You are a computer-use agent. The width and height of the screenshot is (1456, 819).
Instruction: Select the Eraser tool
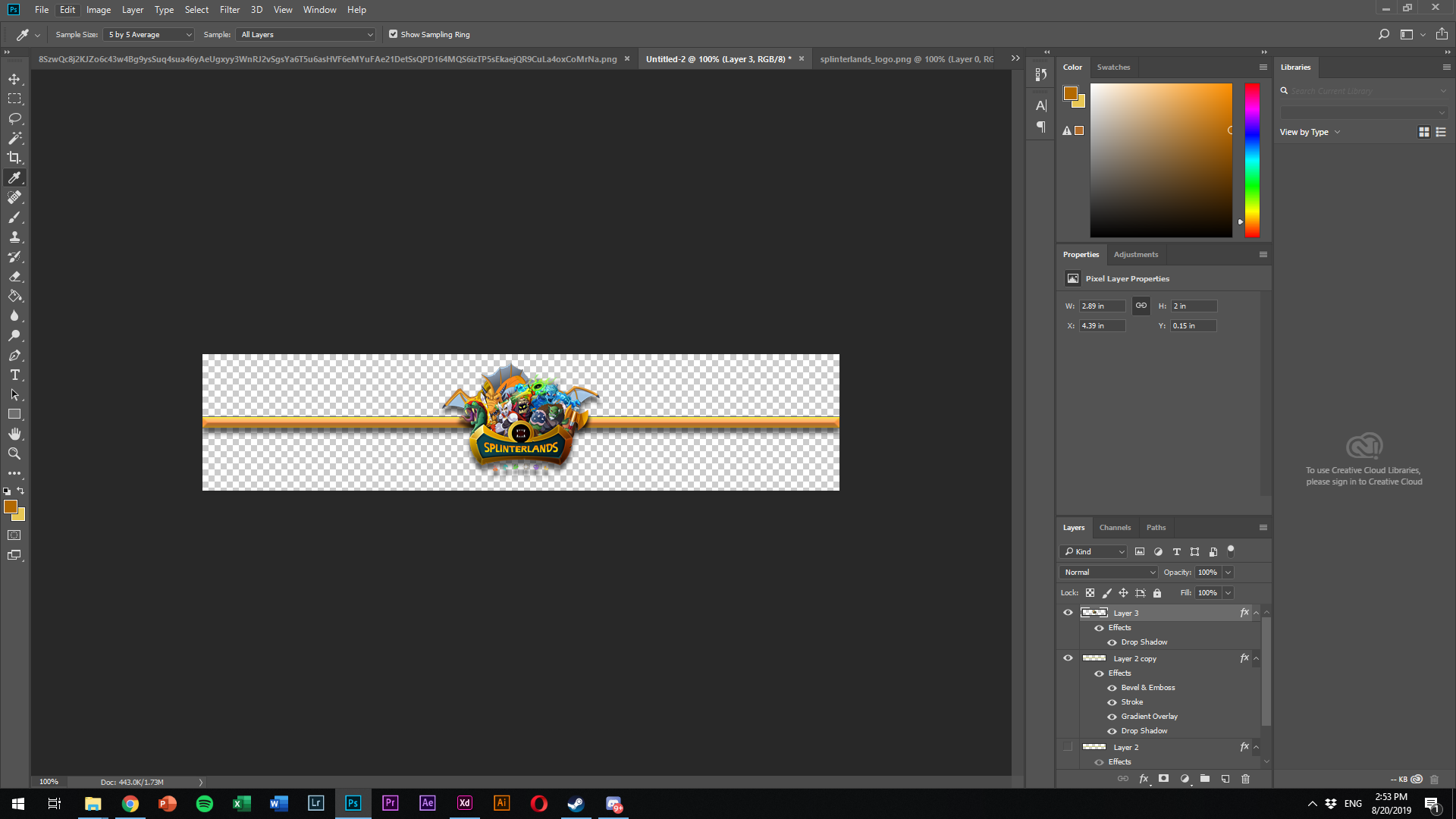click(x=14, y=276)
